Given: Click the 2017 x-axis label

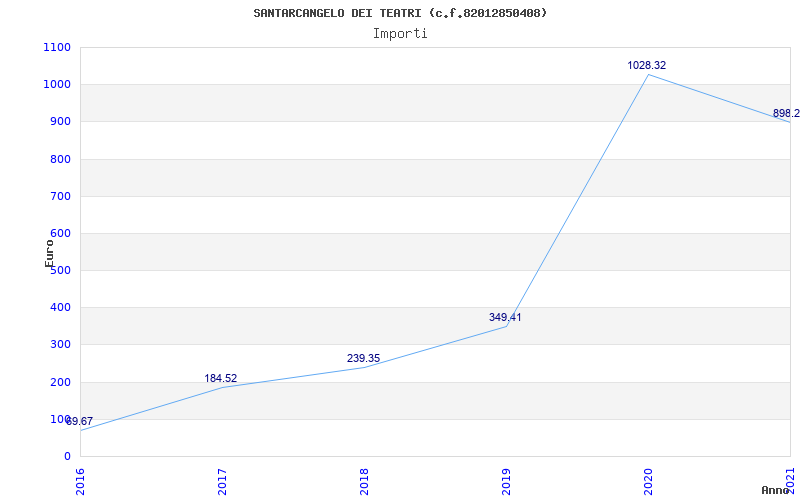Looking at the screenshot, I should click(x=222, y=482).
